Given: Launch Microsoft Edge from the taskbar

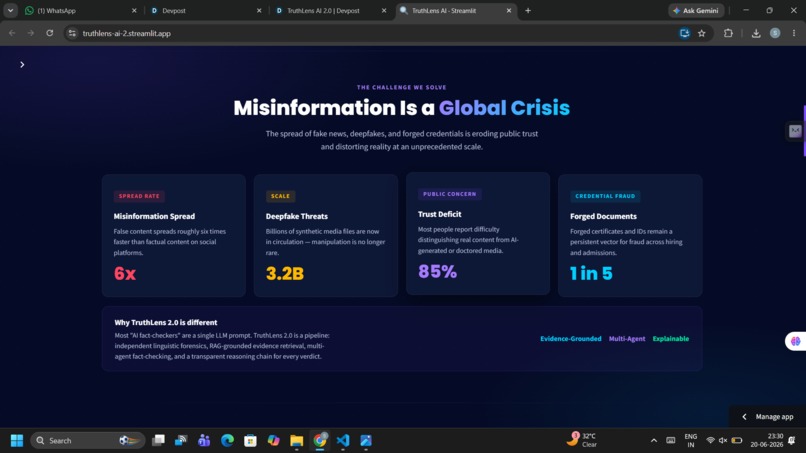Looking at the screenshot, I should (227, 441).
